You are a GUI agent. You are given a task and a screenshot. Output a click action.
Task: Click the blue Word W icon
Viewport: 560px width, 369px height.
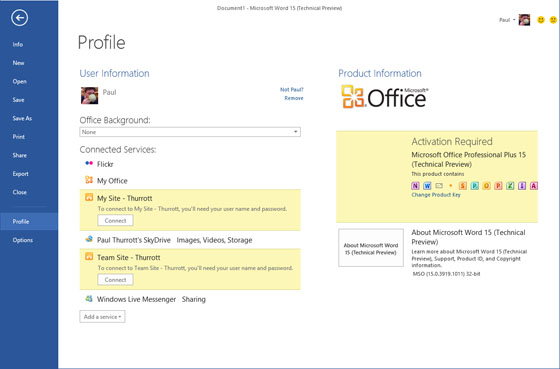[x=427, y=186]
